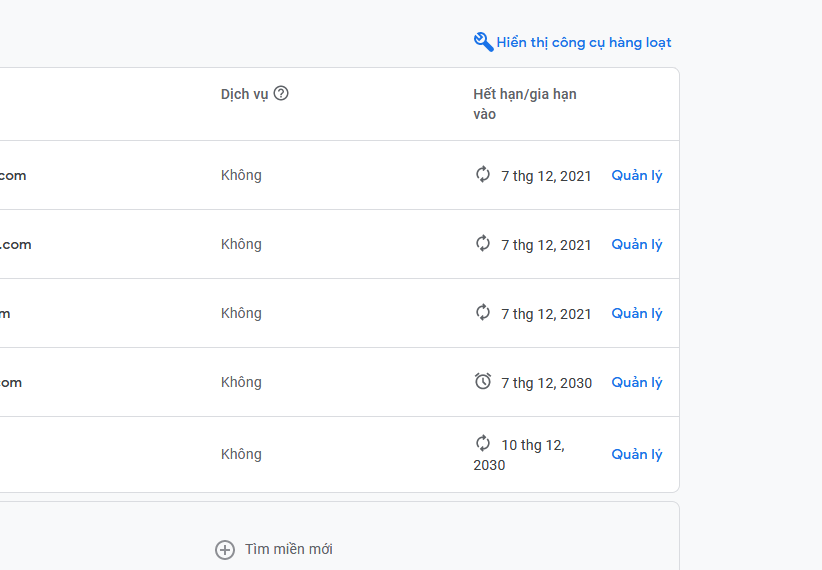Select the Tìm miền mới label

point(289,549)
